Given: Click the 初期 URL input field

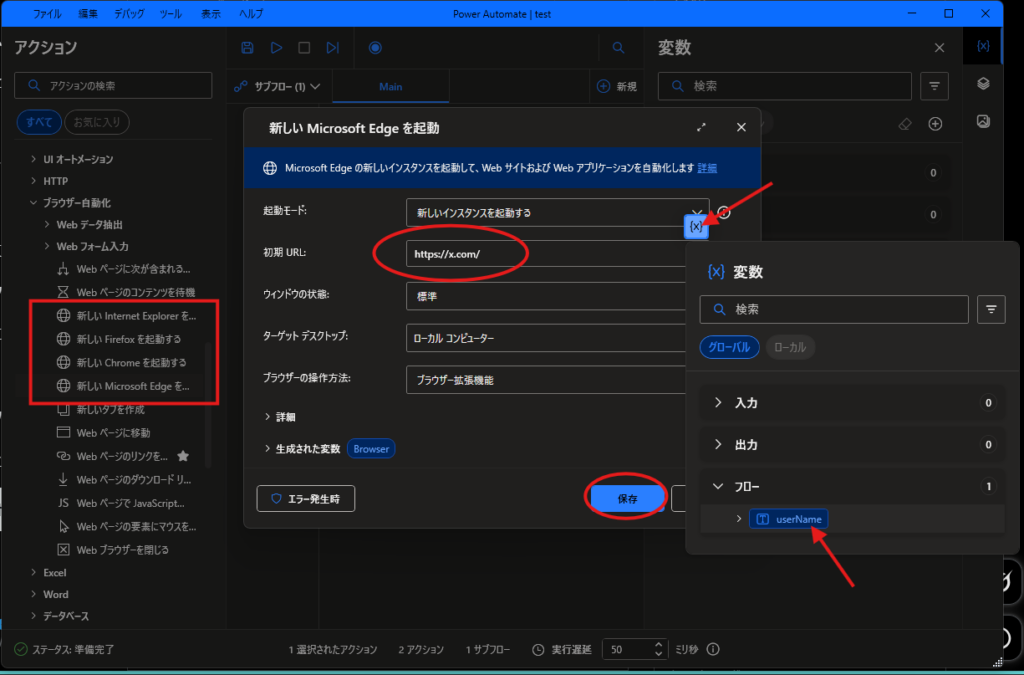Looking at the screenshot, I should click(x=547, y=254).
